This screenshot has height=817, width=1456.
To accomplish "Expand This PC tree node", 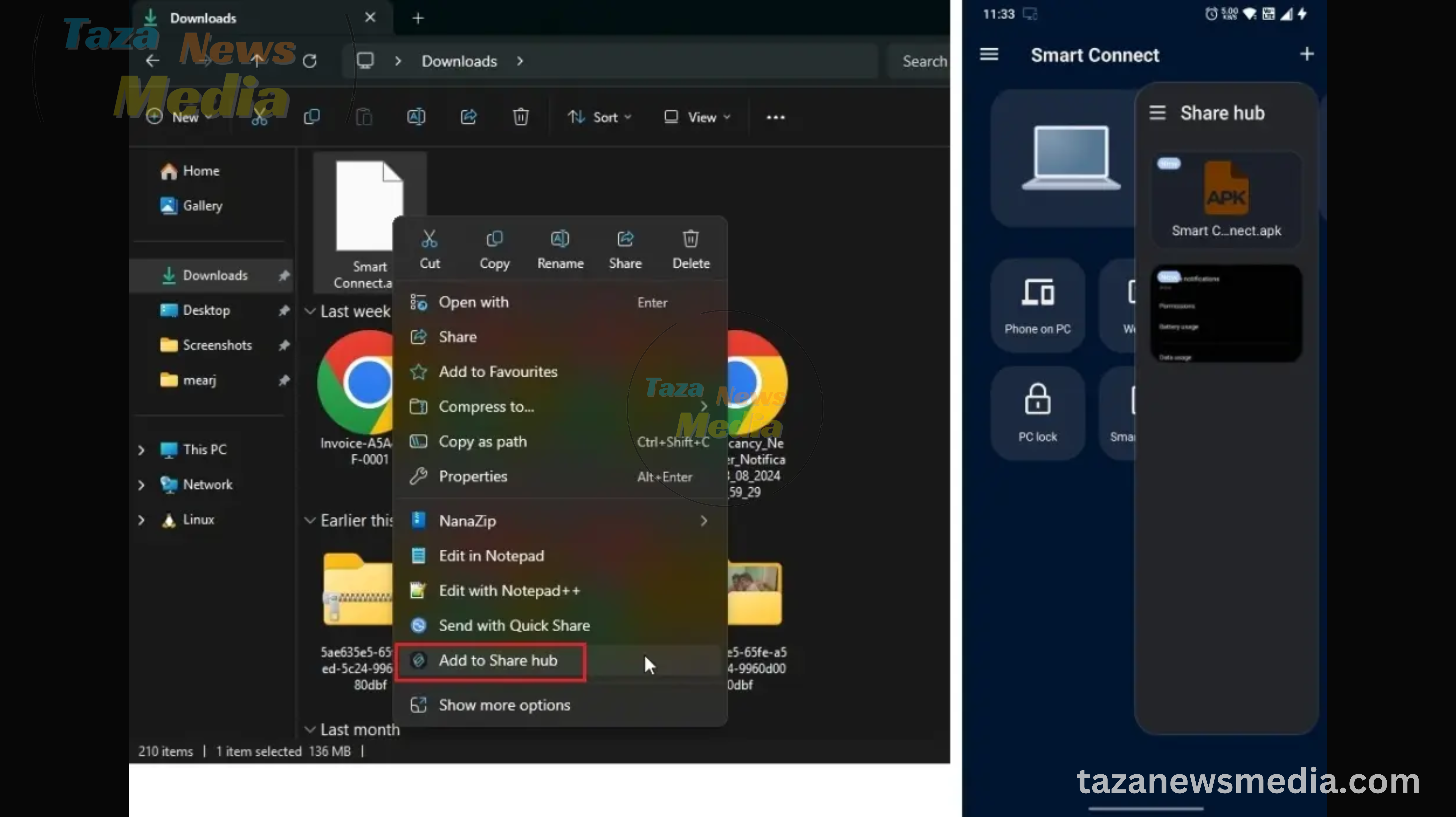I will coord(141,450).
